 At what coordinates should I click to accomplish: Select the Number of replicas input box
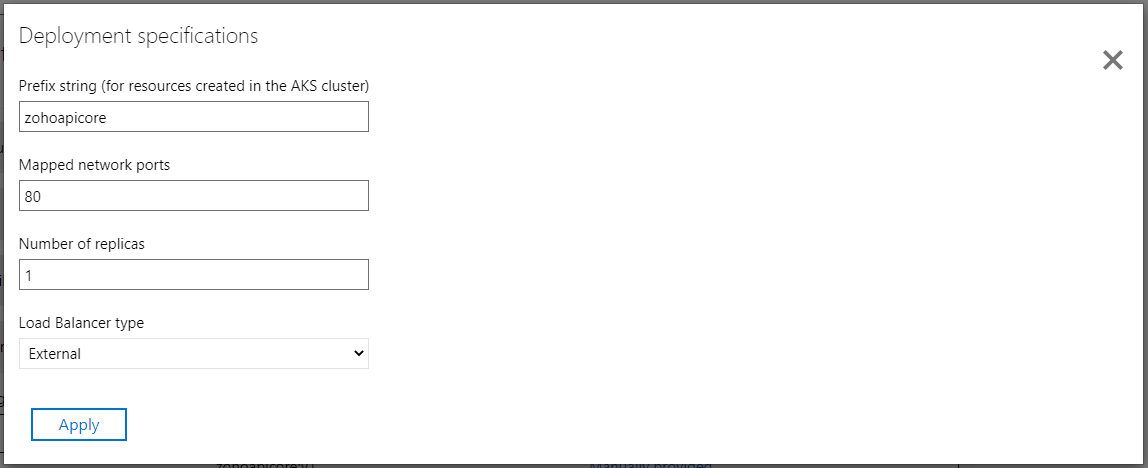(x=194, y=275)
